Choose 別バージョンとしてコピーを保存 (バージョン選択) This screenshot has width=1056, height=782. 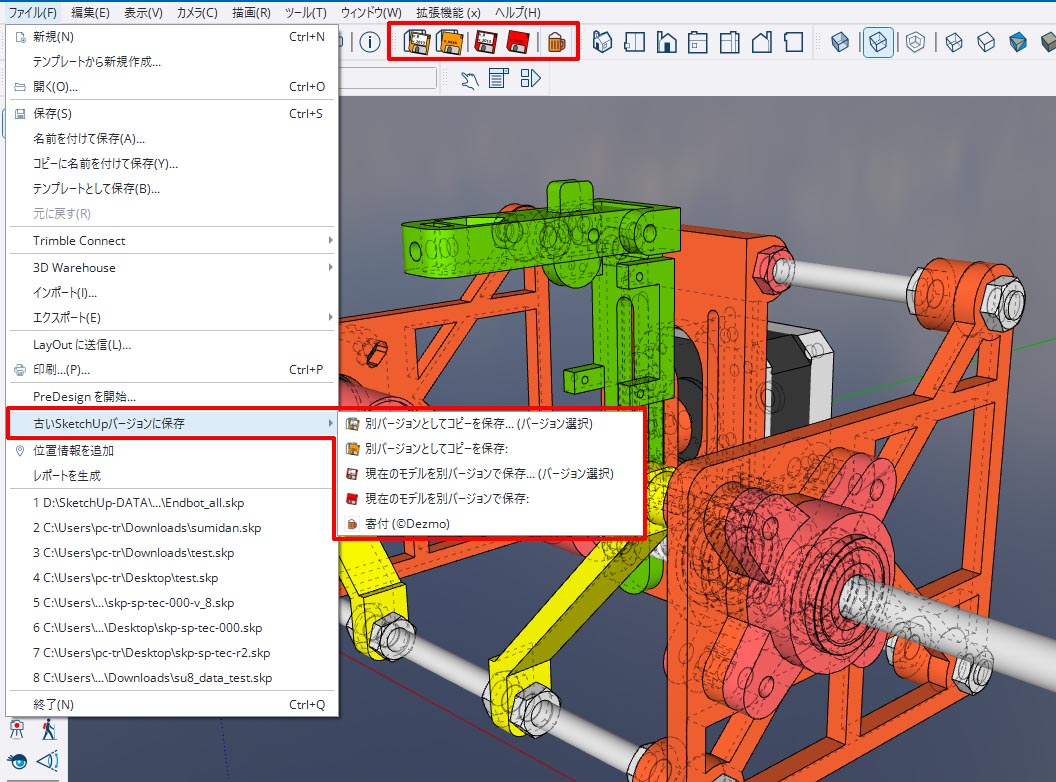[478, 424]
